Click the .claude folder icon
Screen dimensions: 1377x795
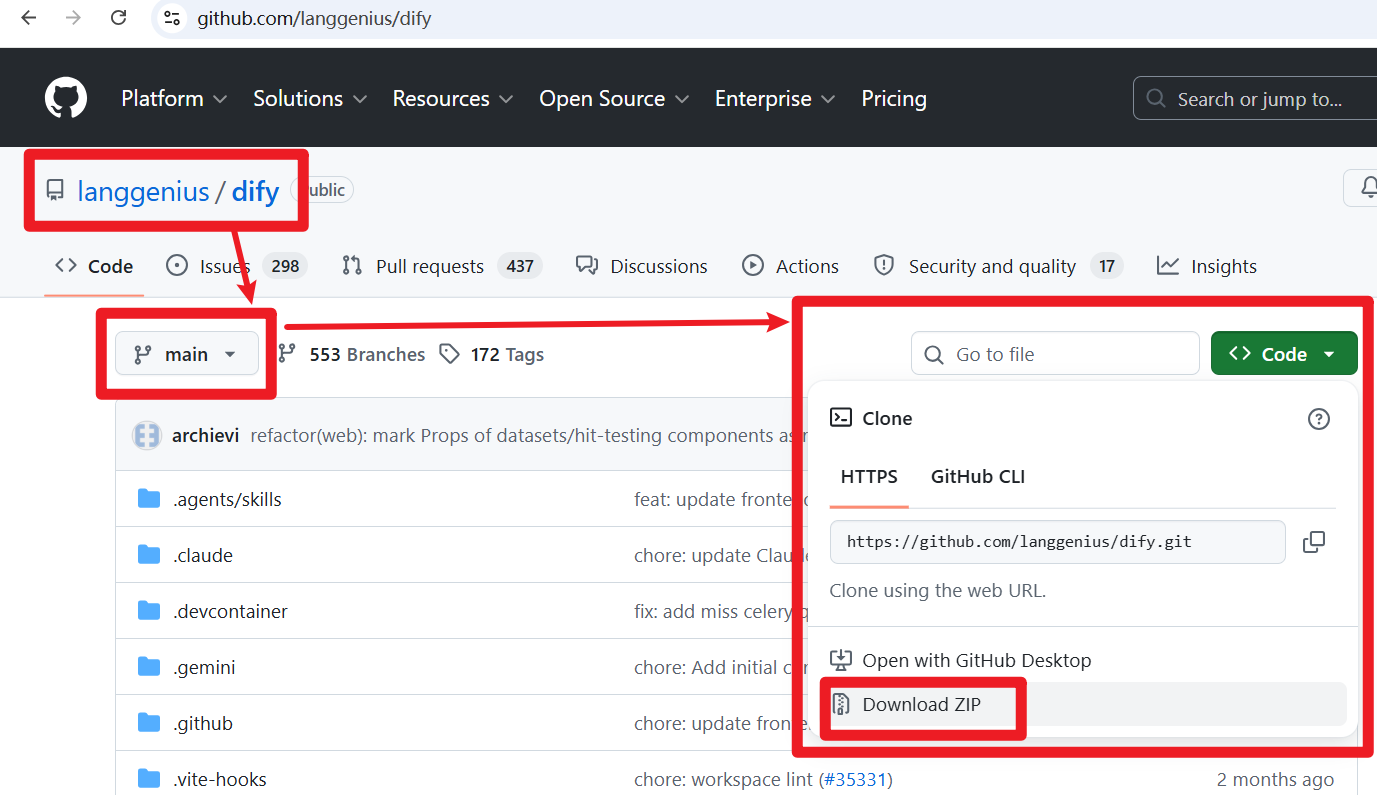point(149,555)
